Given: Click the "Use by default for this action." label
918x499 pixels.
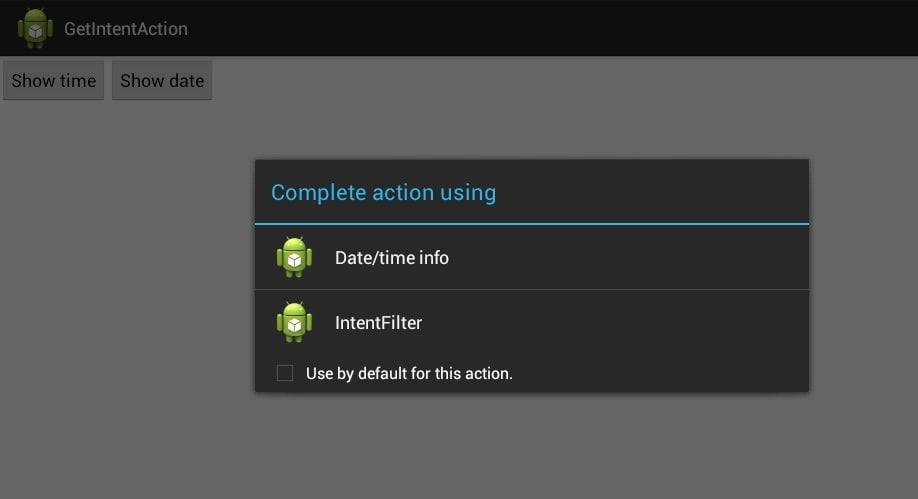Looking at the screenshot, I should tap(409, 374).
